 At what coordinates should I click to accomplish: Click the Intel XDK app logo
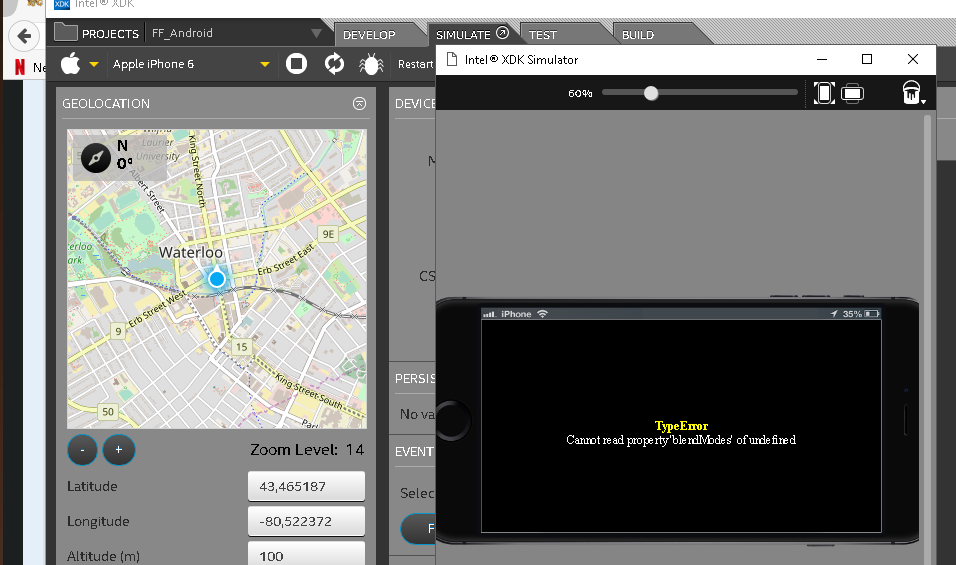click(x=62, y=4)
